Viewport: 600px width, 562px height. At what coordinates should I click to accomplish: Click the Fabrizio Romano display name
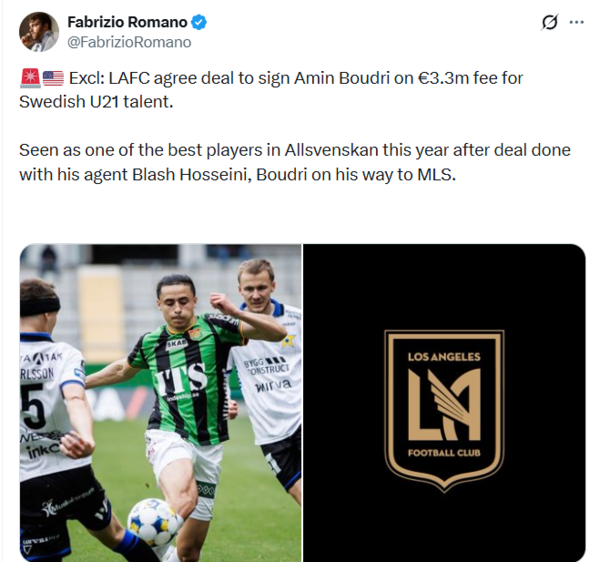pos(127,22)
